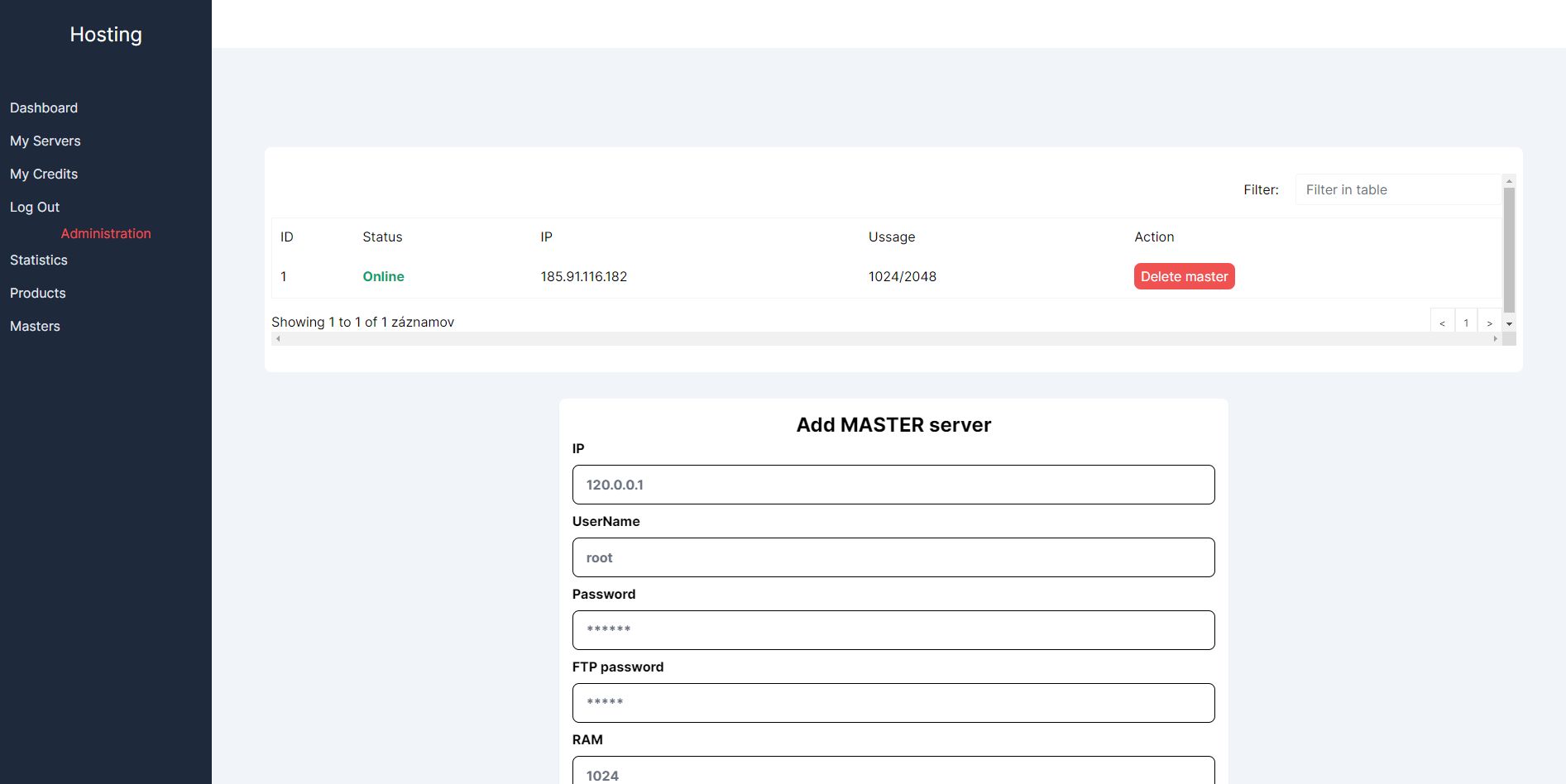
Task: Open the Products administration page
Action: coord(38,293)
